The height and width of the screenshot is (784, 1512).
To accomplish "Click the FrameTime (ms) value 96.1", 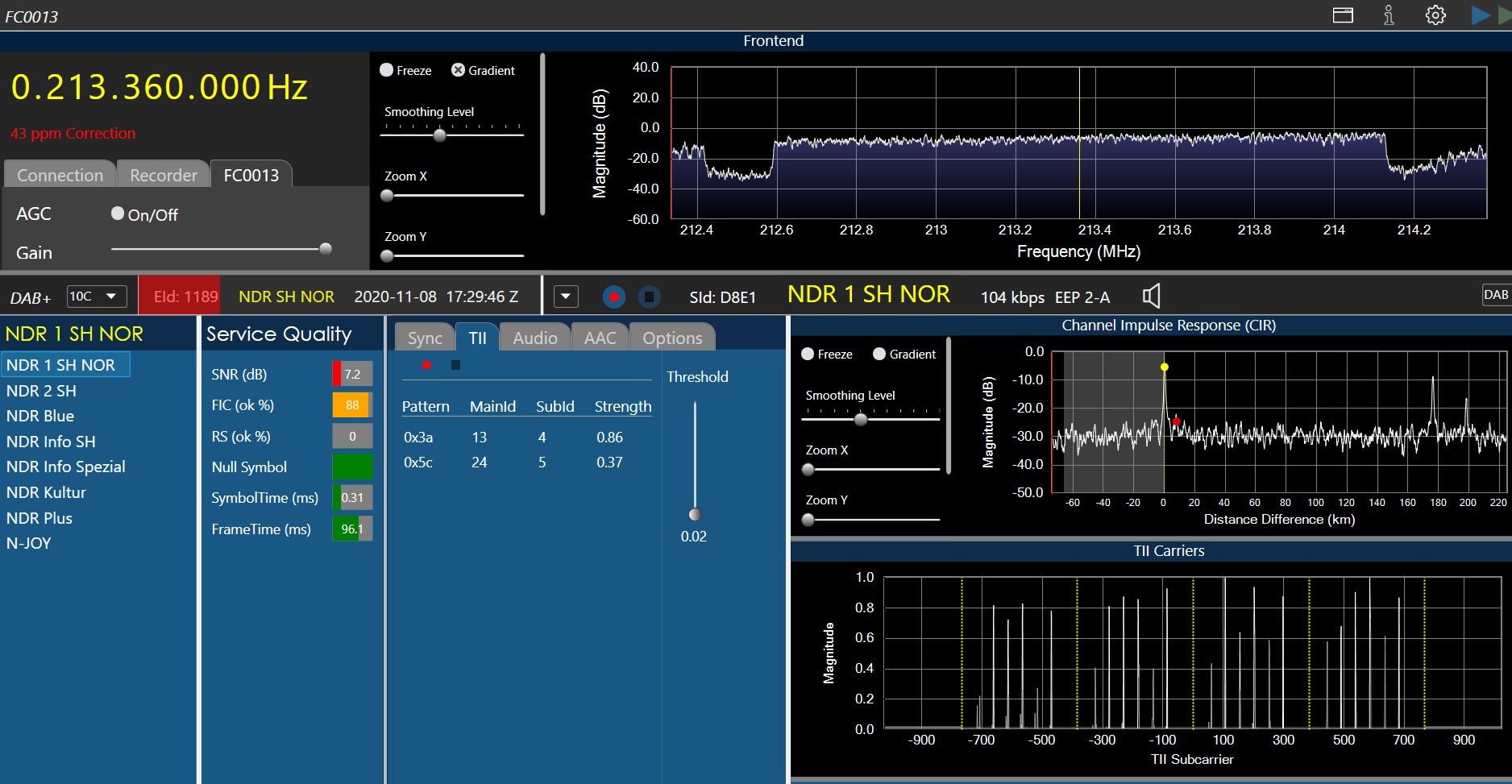I will (x=352, y=529).
